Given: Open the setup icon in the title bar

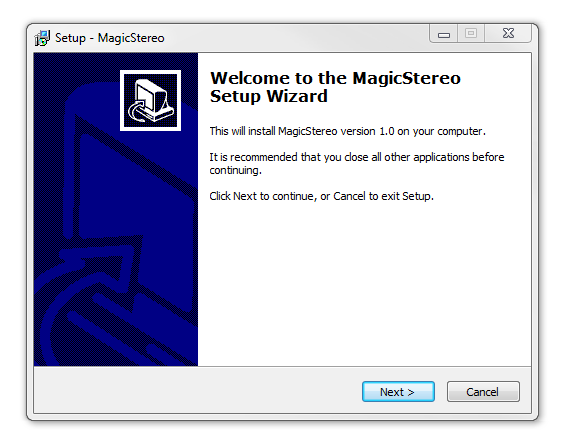Looking at the screenshot, I should [x=42, y=38].
